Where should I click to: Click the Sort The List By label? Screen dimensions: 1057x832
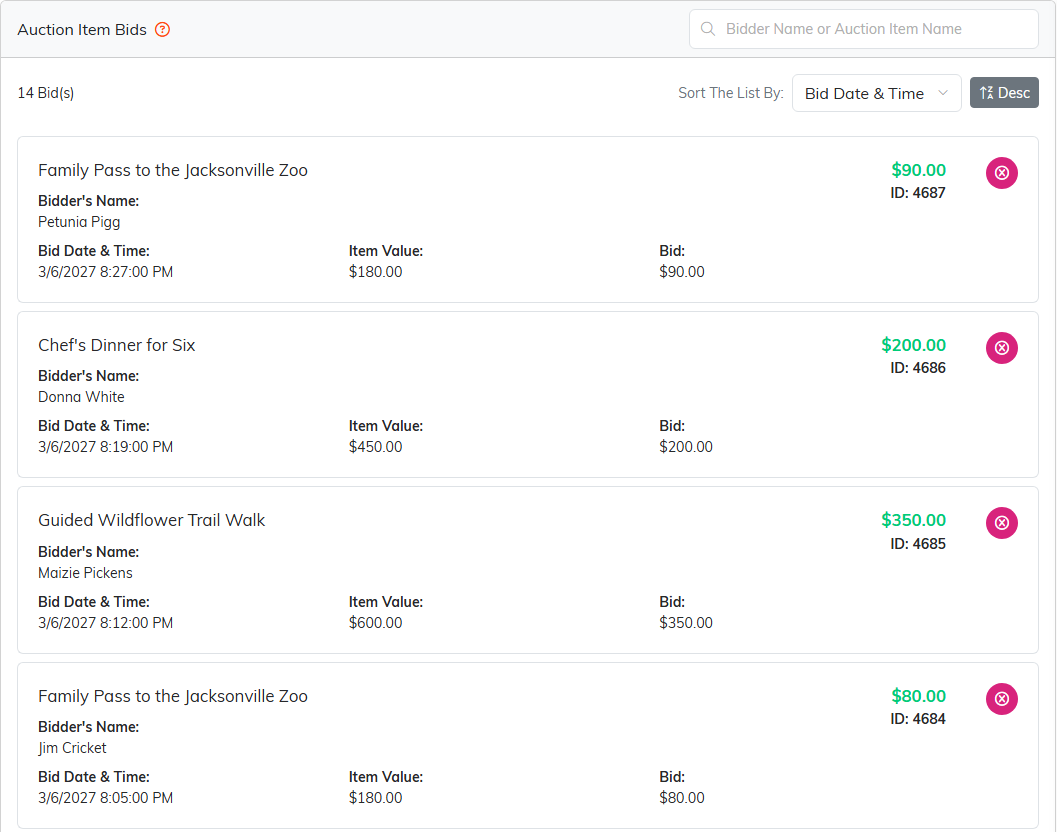pyautogui.click(x=731, y=93)
